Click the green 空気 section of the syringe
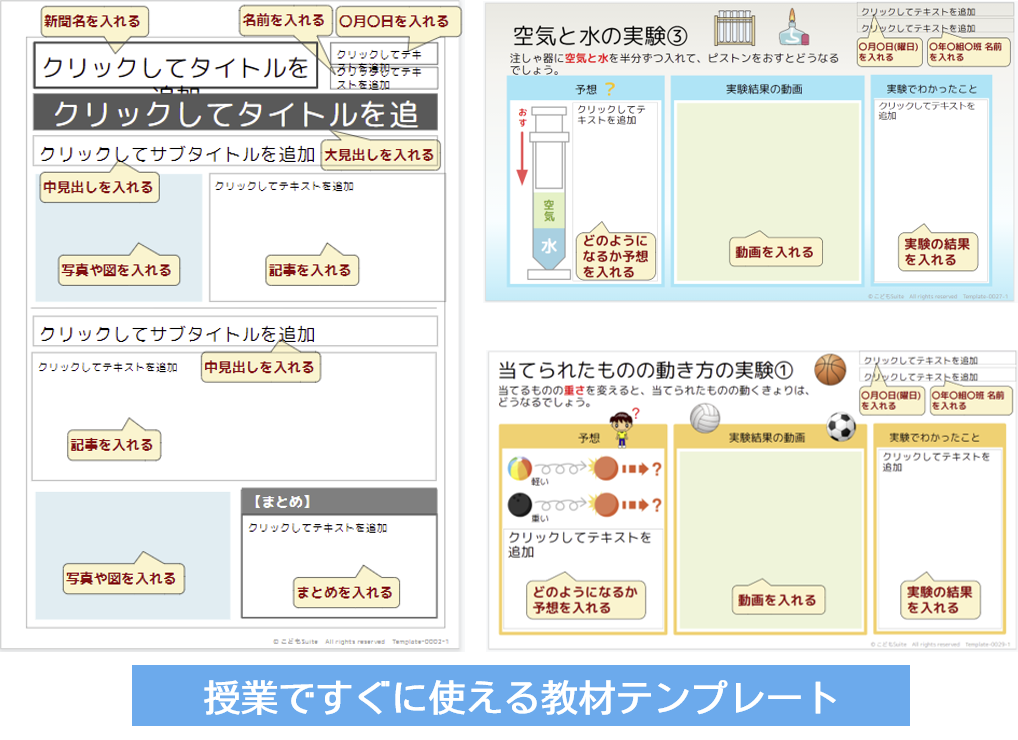The height and width of the screenshot is (740, 1018). [549, 210]
